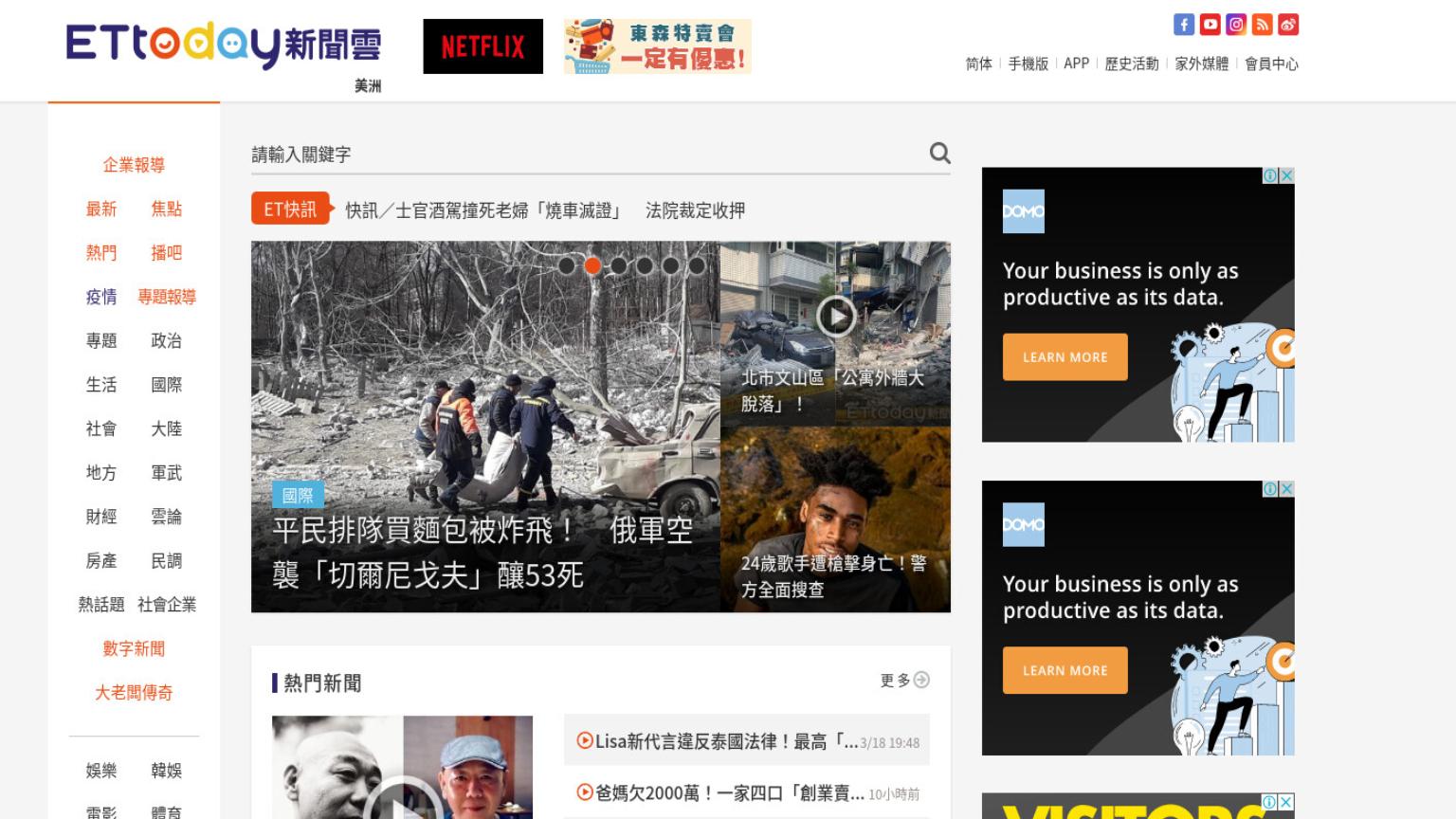Viewport: 1456px width, 819px height.
Task: Open 快訊 士官酒駕 headline
Action: 545,210
